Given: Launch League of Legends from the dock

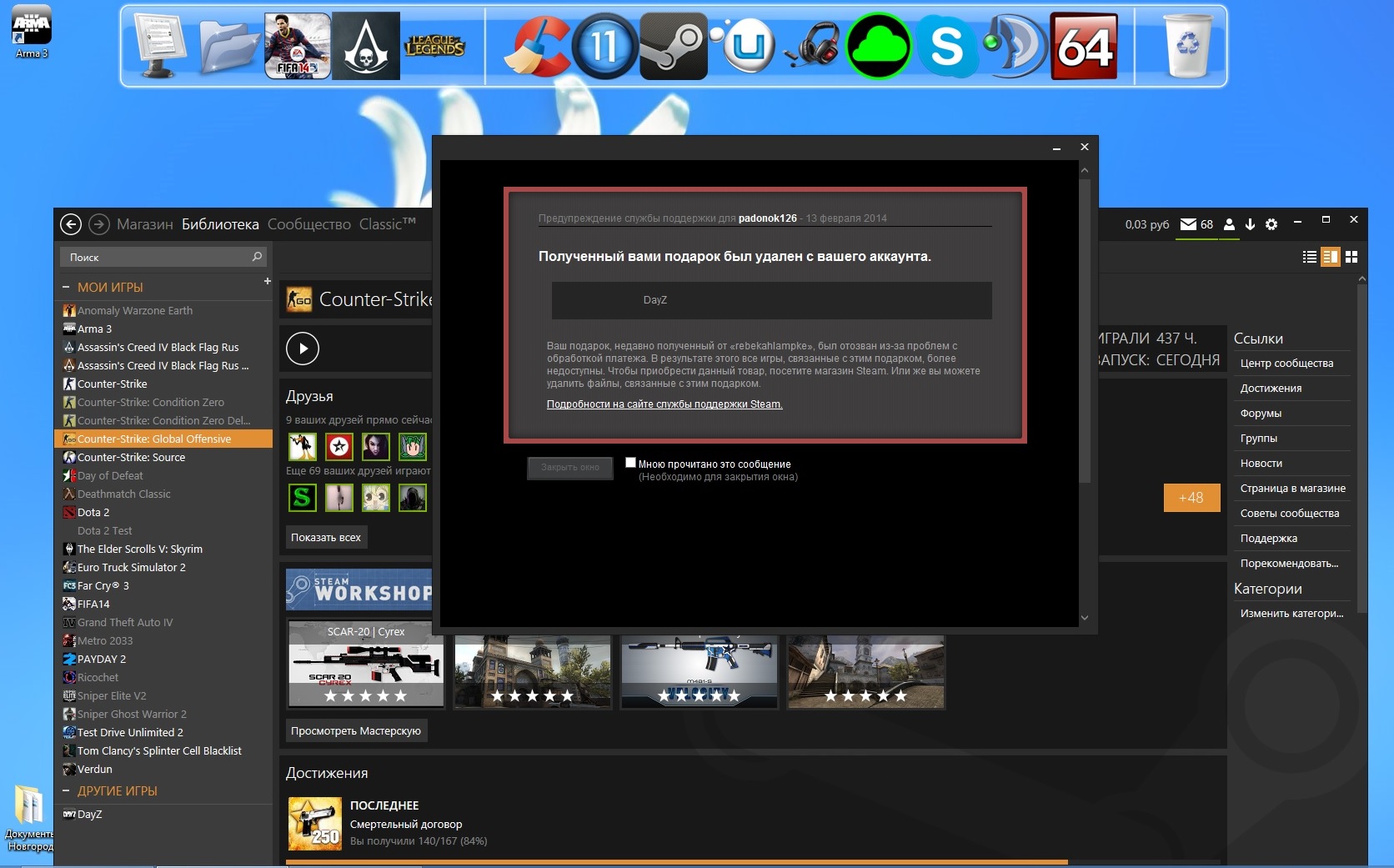Looking at the screenshot, I should tap(434, 46).
